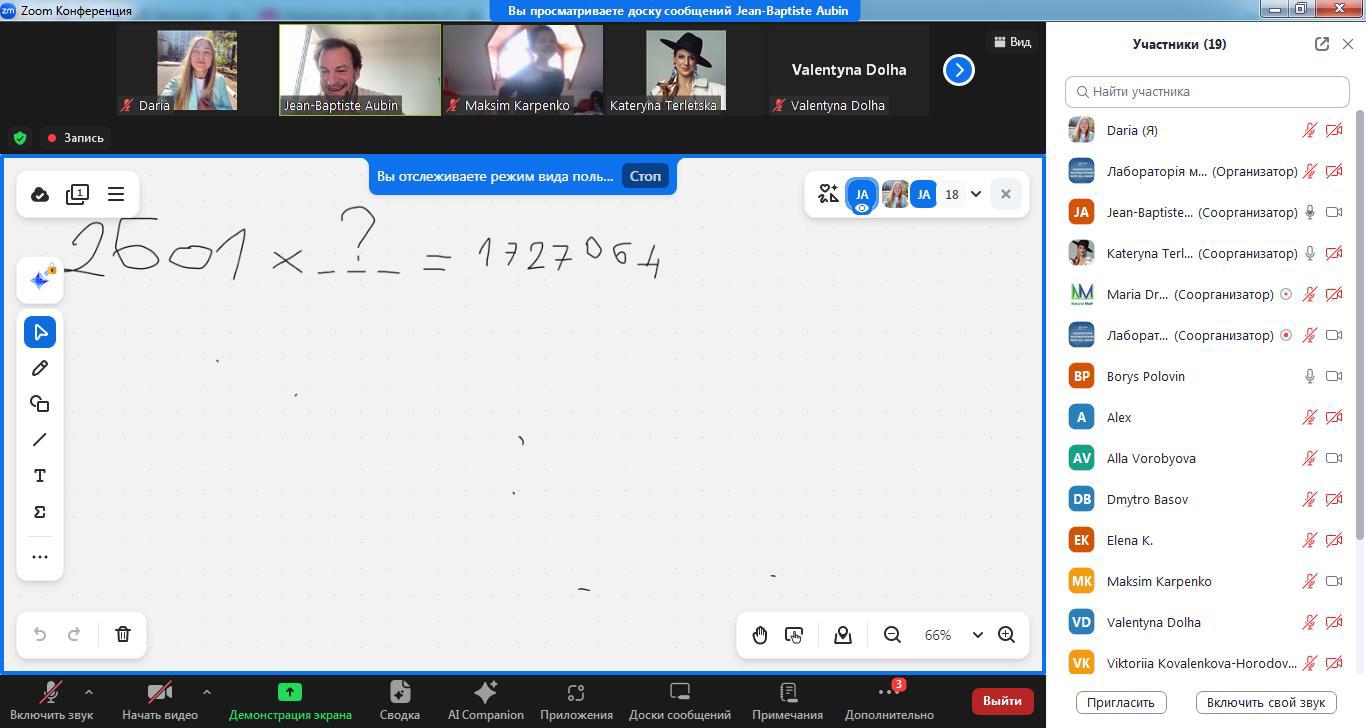This screenshot has width=1366, height=728.
Task: Toggle Jean-Baptiste follow view avatar
Action: point(861,194)
